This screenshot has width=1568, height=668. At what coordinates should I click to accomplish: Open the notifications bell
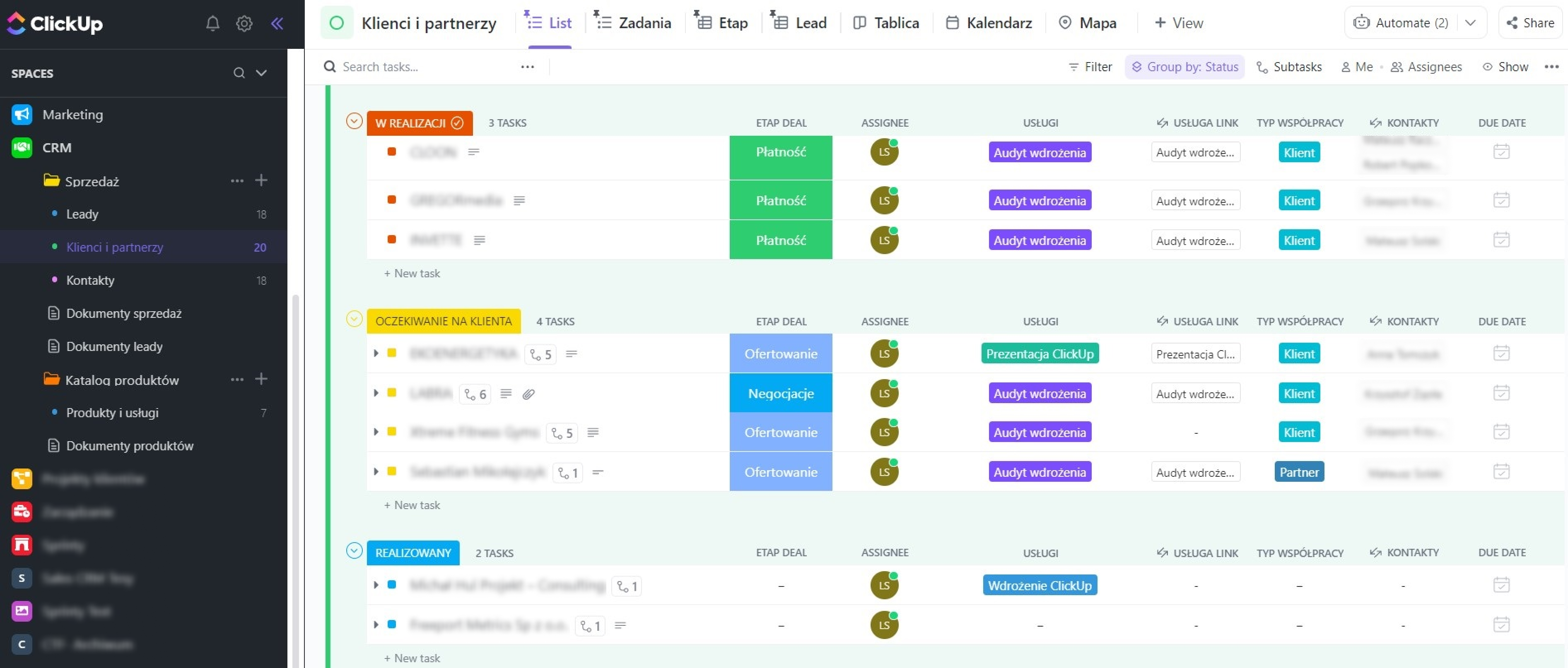(212, 23)
